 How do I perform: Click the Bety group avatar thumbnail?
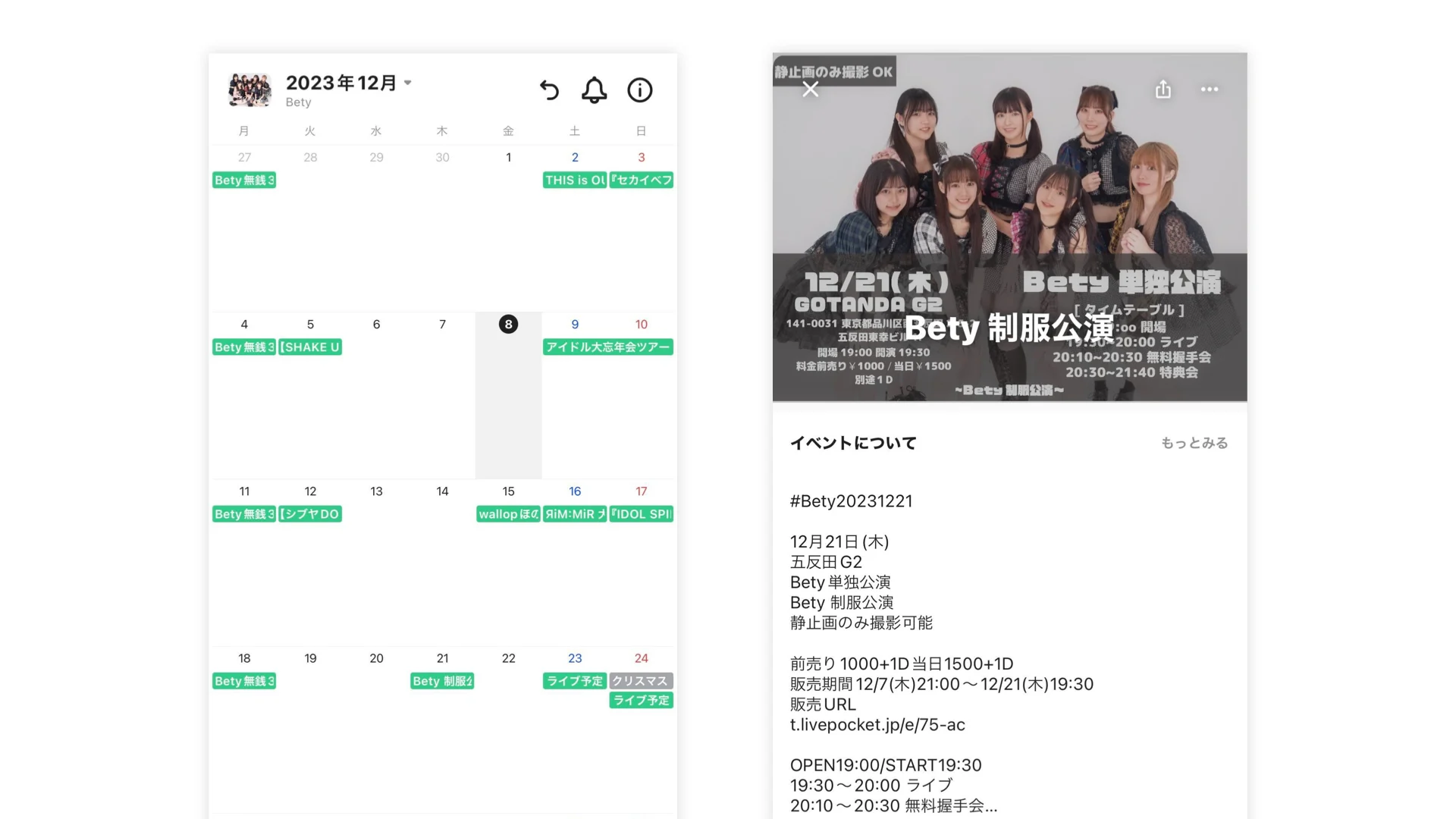pyautogui.click(x=249, y=90)
